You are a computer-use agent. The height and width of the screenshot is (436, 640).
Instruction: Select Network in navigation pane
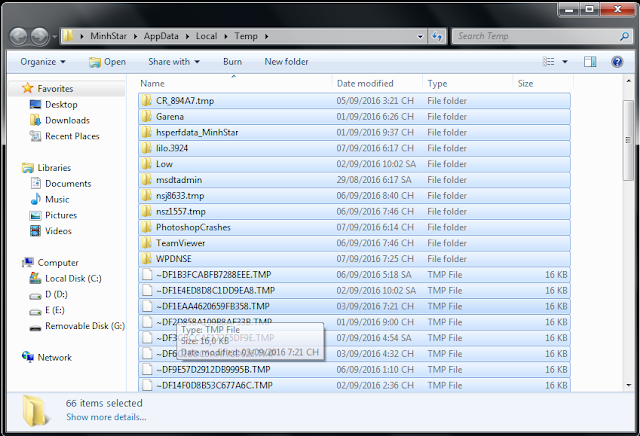[54, 358]
